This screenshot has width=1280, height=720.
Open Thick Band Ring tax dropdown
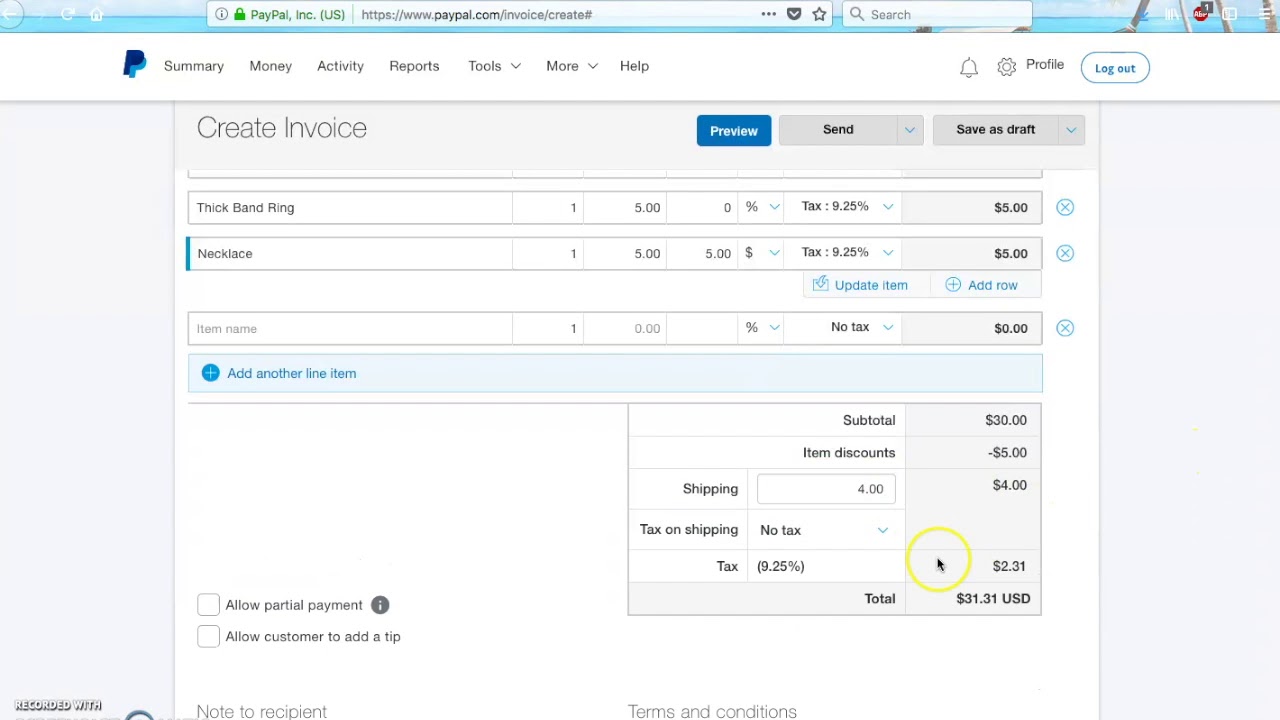[x=843, y=207]
